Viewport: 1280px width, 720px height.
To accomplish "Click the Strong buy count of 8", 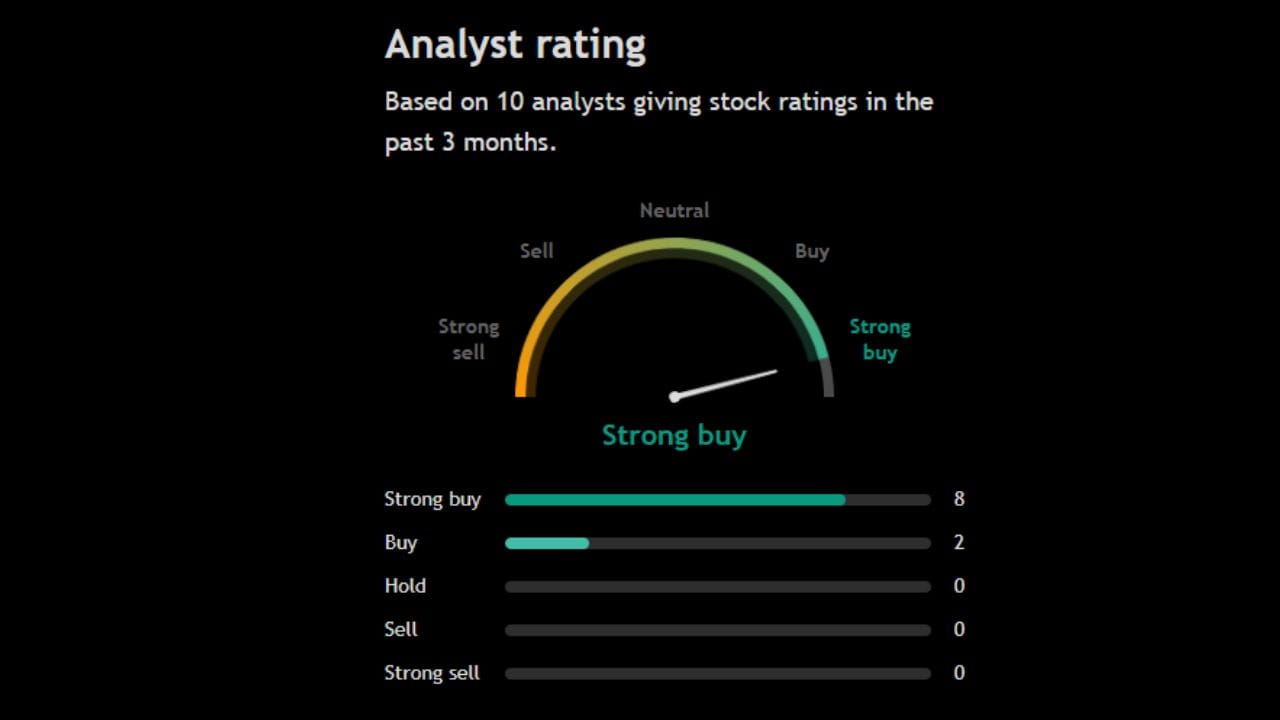I will point(959,499).
